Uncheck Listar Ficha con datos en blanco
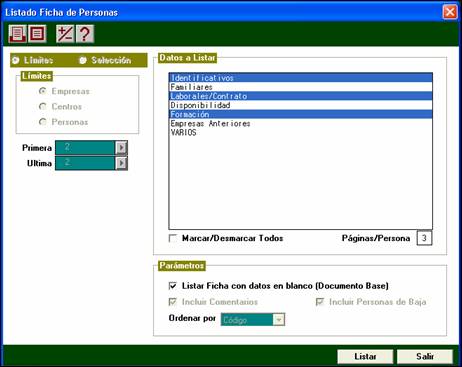The width and height of the screenshot is (462, 367). [x=173, y=286]
